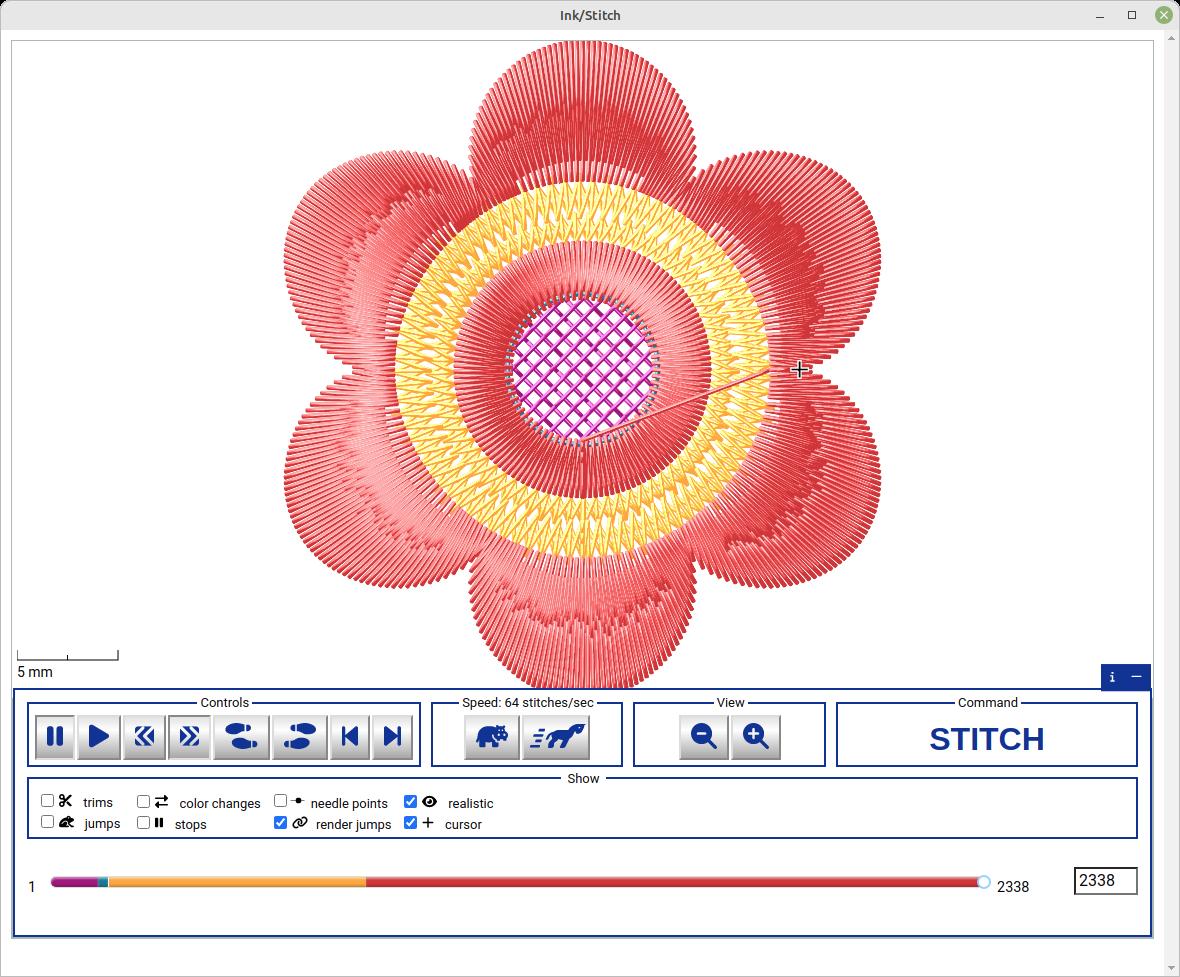The width and height of the screenshot is (1180, 977).
Task: Enable the needle points display
Action: [x=280, y=800]
